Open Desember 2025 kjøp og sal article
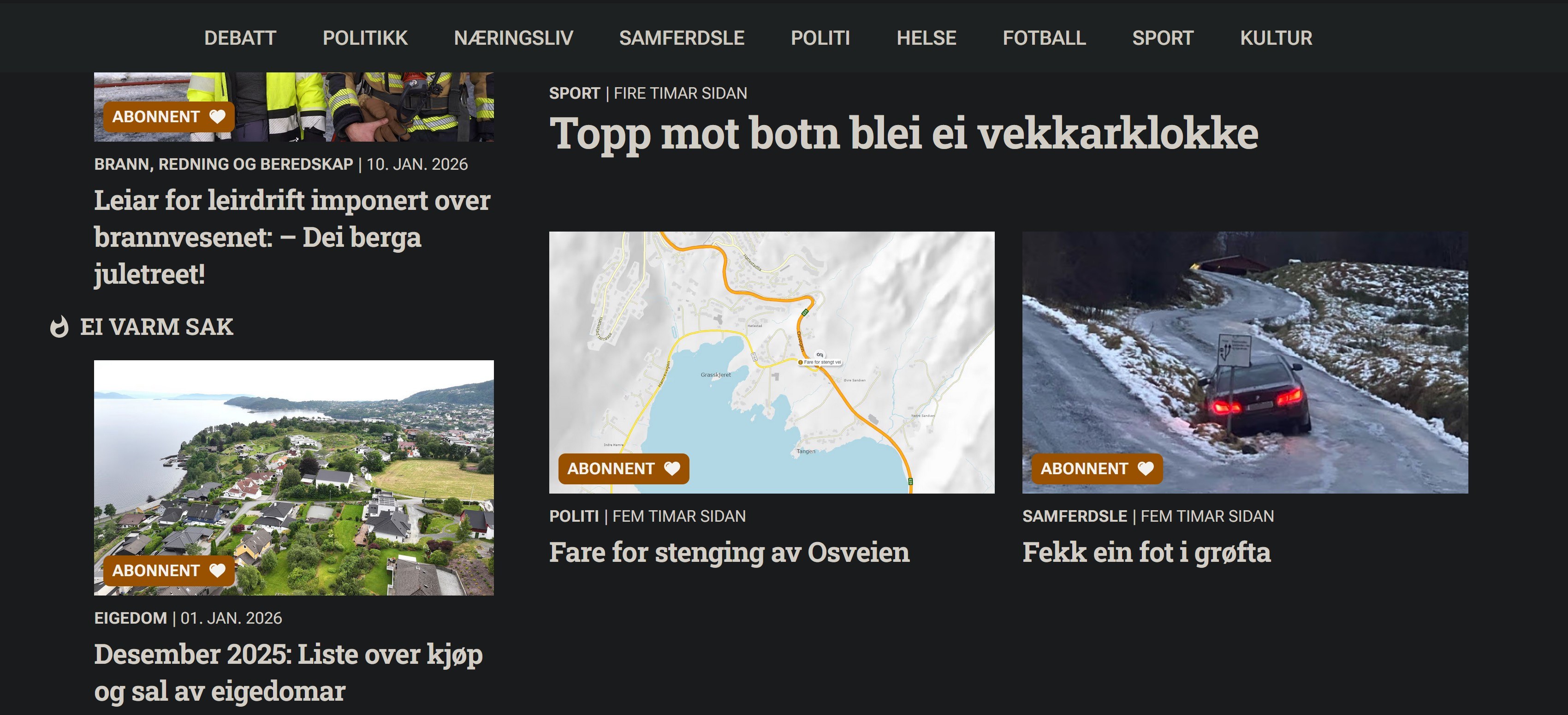1568x715 pixels. click(x=289, y=673)
